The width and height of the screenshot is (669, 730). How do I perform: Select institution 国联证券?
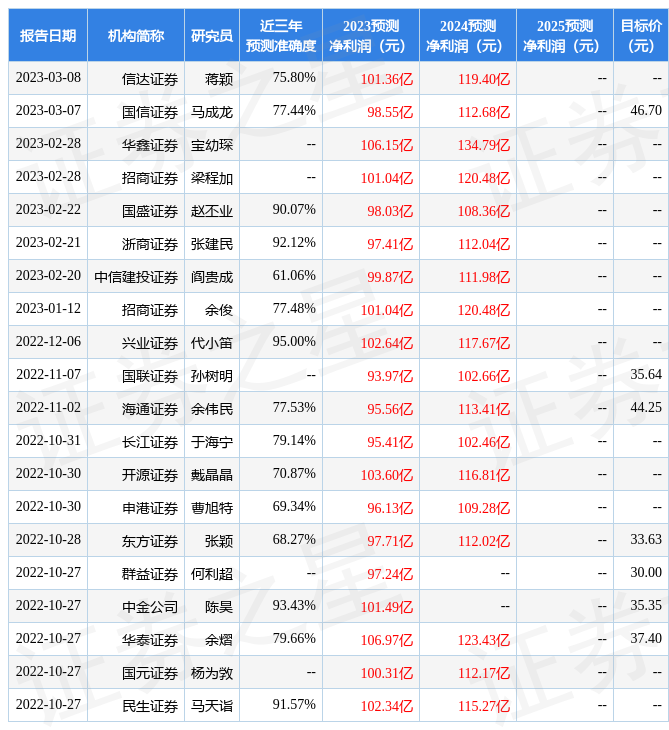pos(149,376)
